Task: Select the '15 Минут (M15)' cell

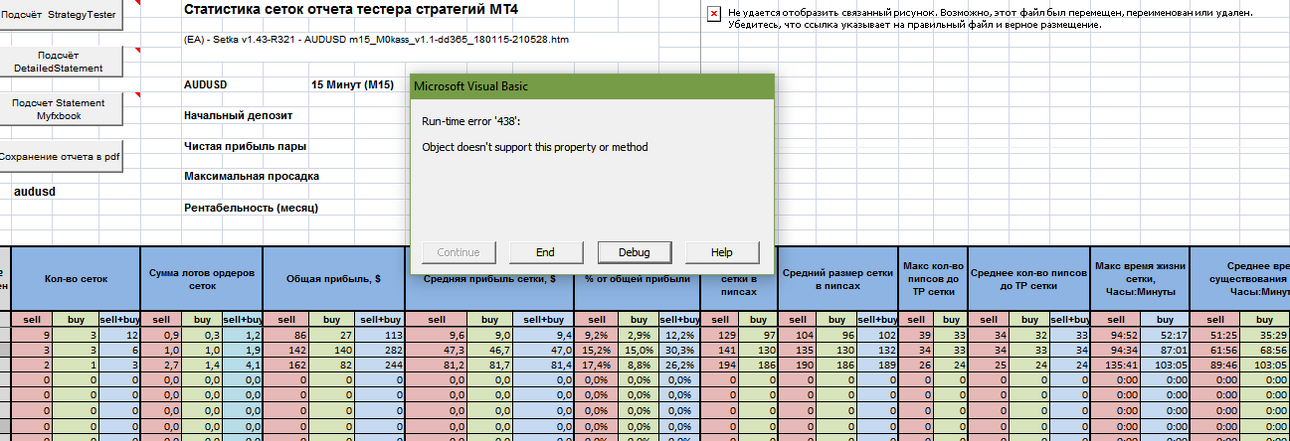Action: tap(352, 85)
